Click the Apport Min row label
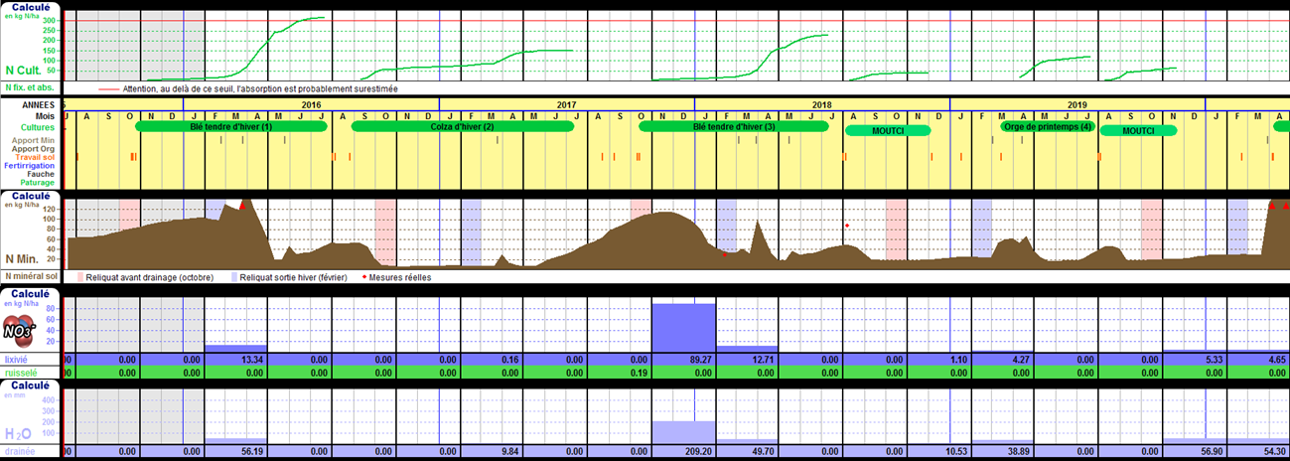This screenshot has width=1290, height=461. click(33, 140)
